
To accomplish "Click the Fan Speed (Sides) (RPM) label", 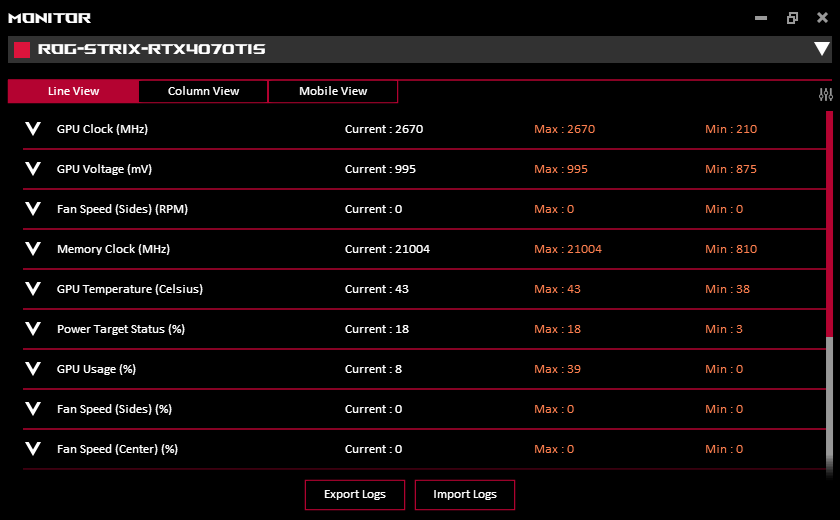I will [122, 209].
